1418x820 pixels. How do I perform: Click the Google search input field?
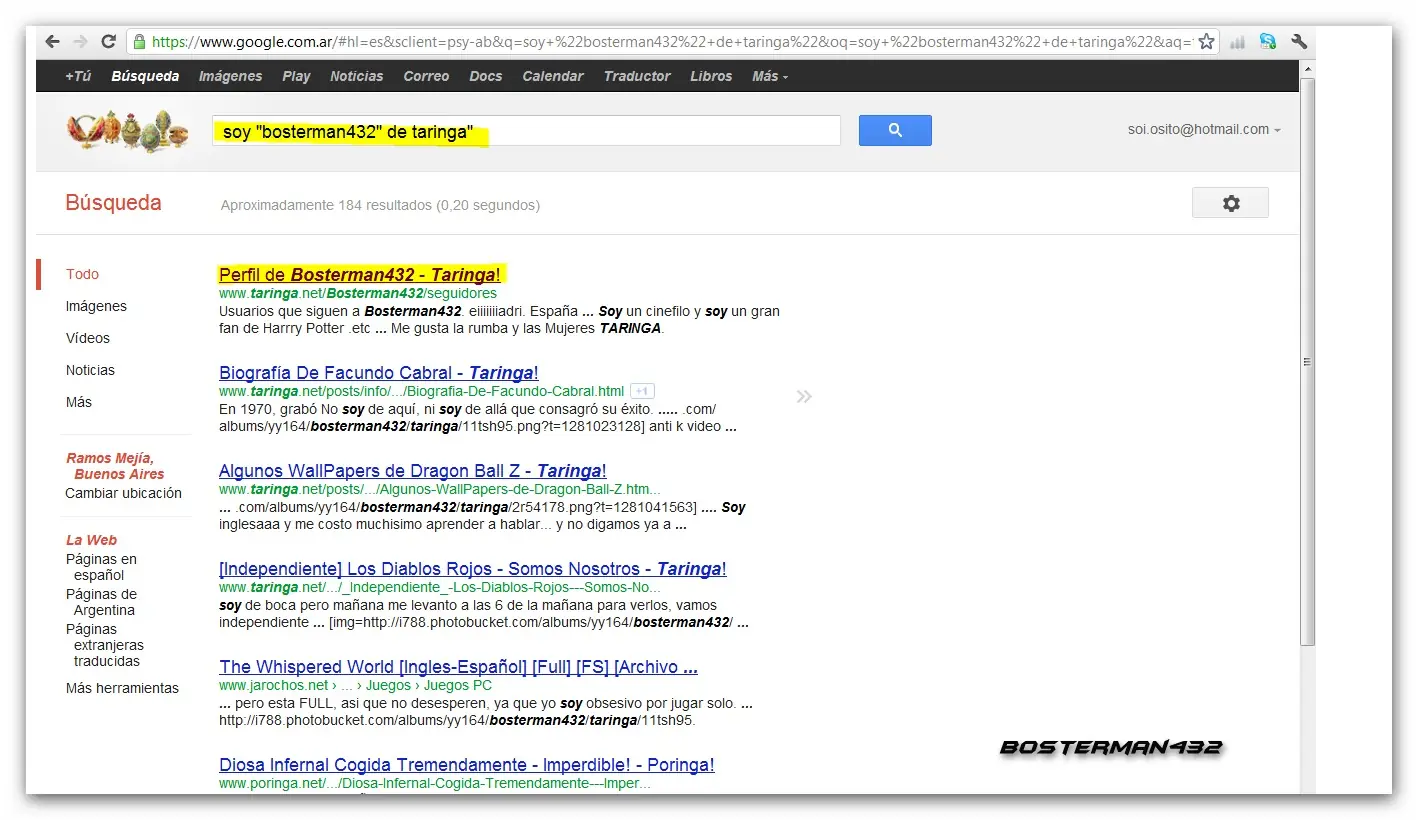coord(526,131)
